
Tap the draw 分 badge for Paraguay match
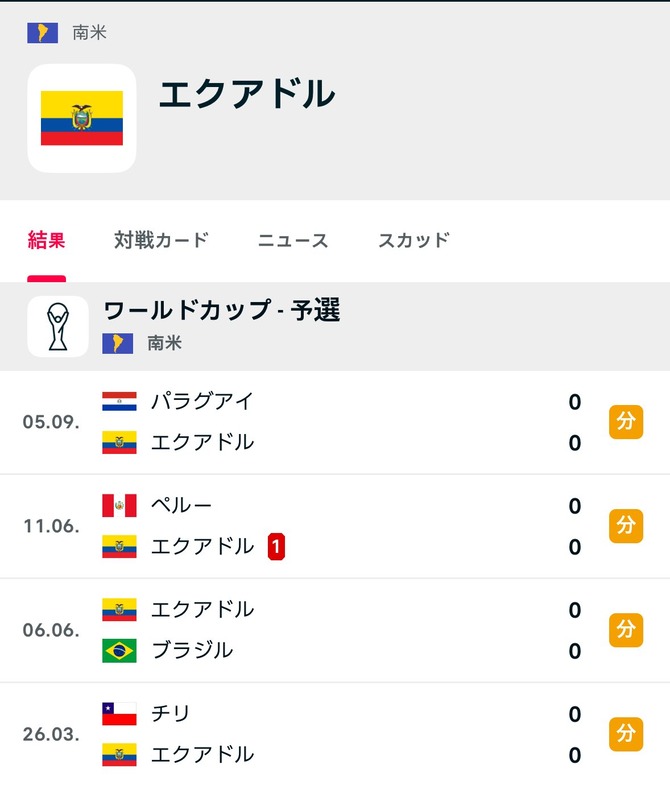(x=626, y=422)
